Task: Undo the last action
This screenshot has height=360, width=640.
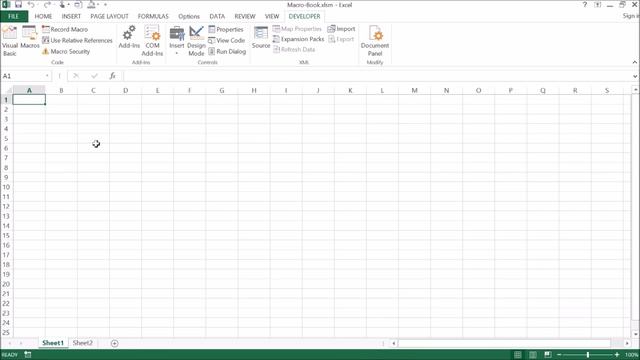Action: [31, 5]
